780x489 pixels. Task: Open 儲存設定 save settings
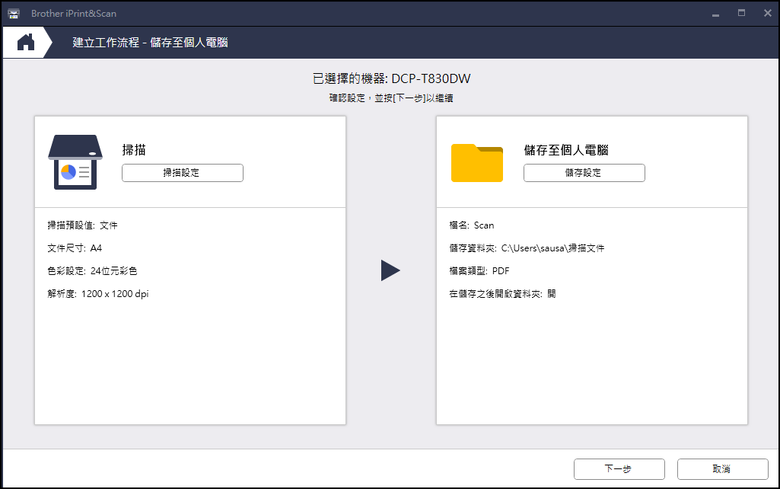click(584, 173)
